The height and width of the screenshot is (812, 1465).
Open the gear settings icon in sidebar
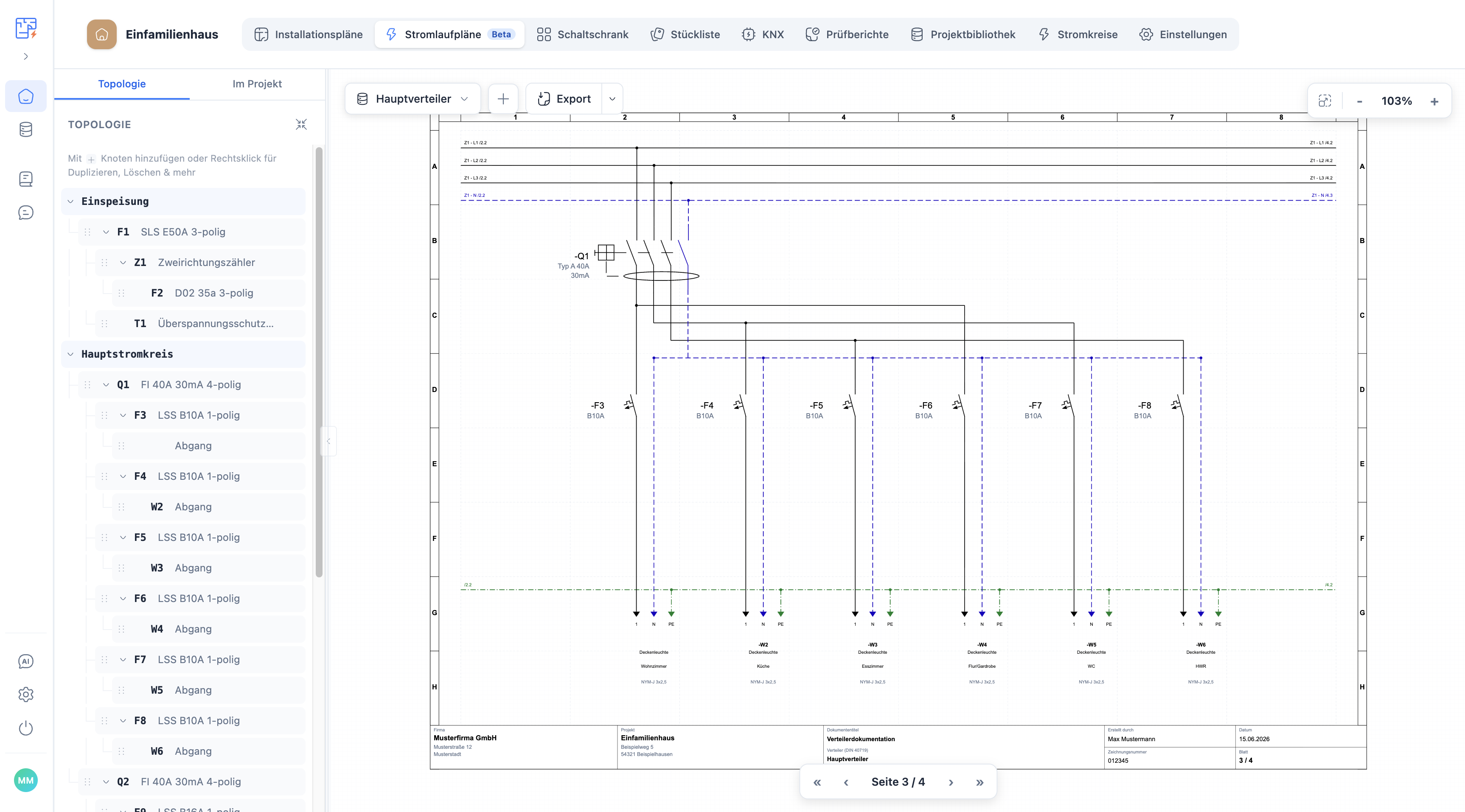coord(25,694)
